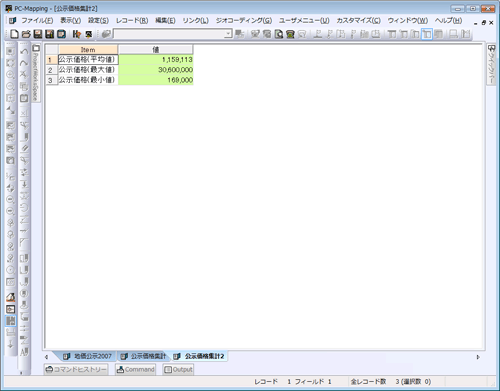Viewport: 500px width, 391px height.
Task: Open a file via the folder icon
Action: (26, 34)
